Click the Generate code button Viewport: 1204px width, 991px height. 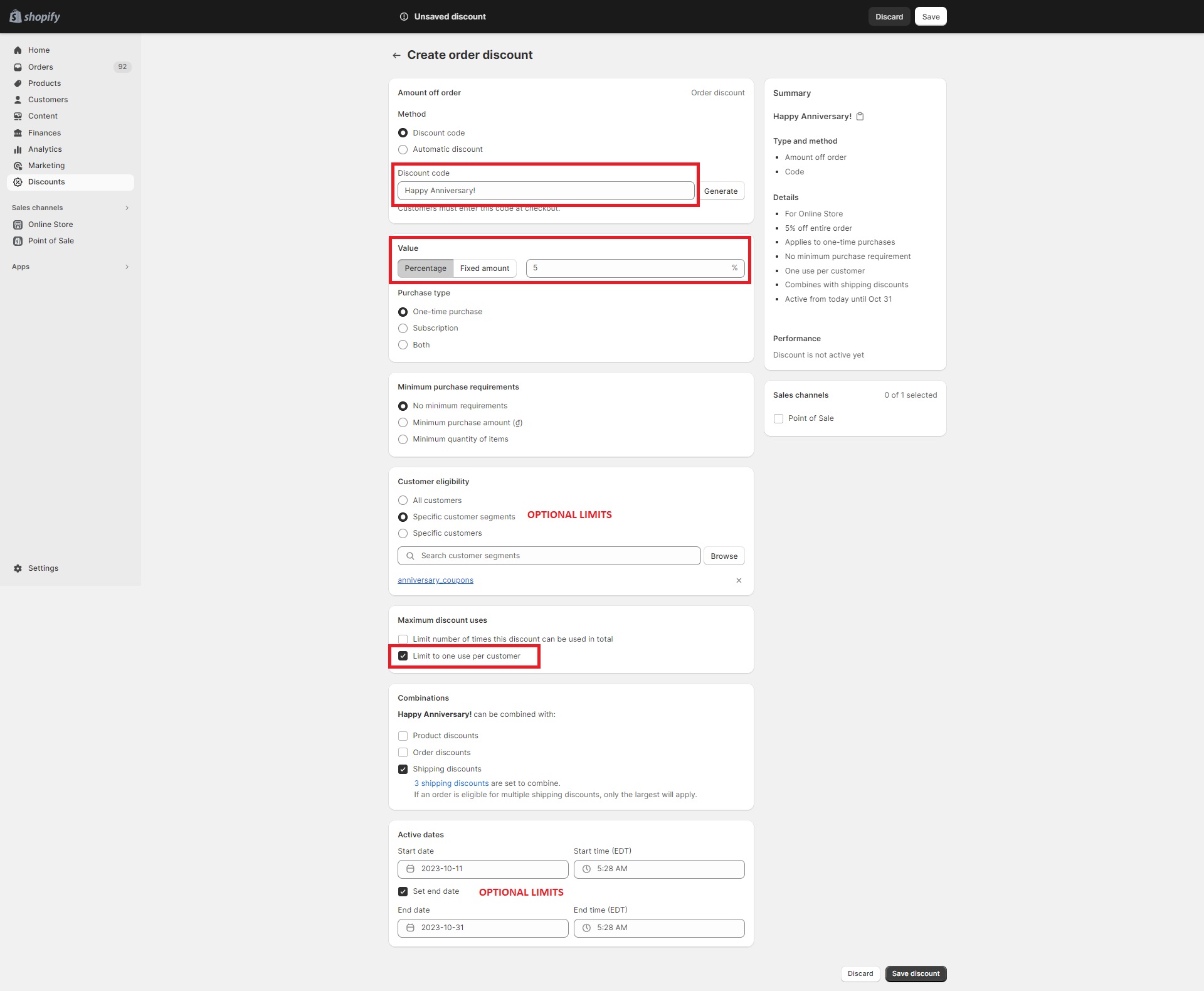[721, 191]
